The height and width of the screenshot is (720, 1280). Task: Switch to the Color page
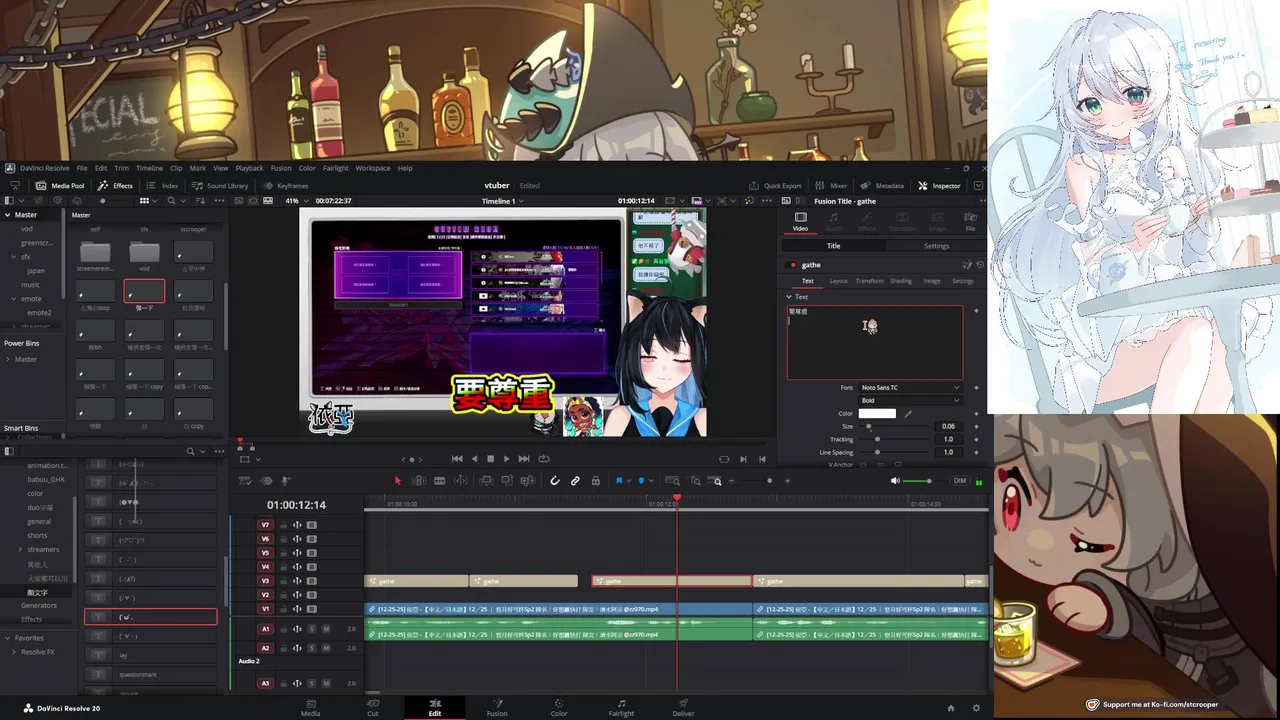559,708
